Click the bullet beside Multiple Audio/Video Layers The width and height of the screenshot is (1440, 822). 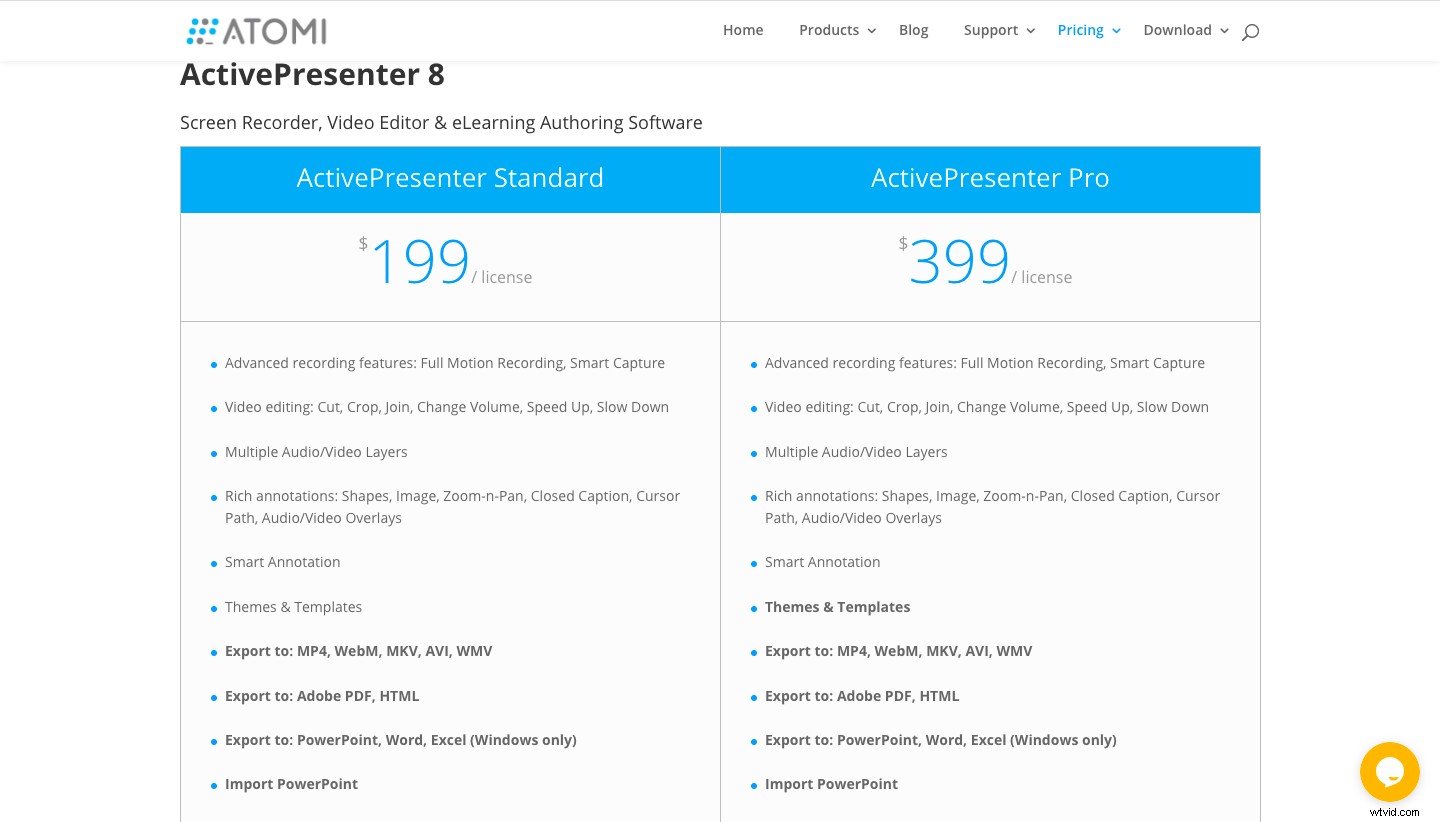point(214,453)
